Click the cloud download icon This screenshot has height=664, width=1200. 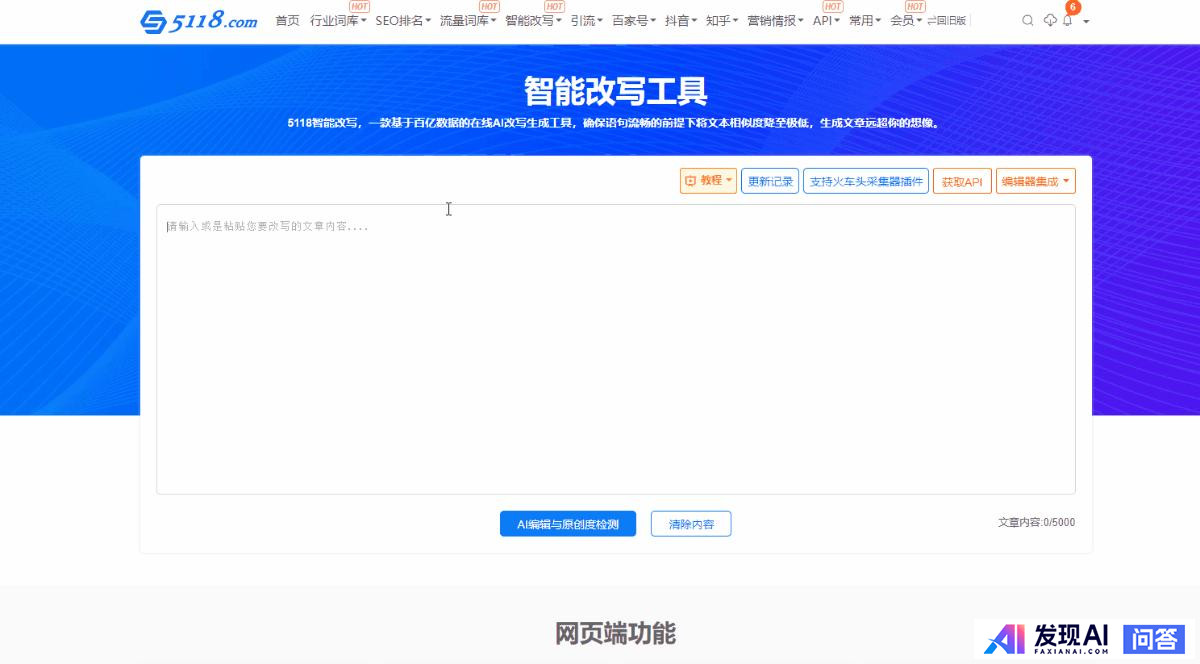pyautogui.click(x=1049, y=21)
